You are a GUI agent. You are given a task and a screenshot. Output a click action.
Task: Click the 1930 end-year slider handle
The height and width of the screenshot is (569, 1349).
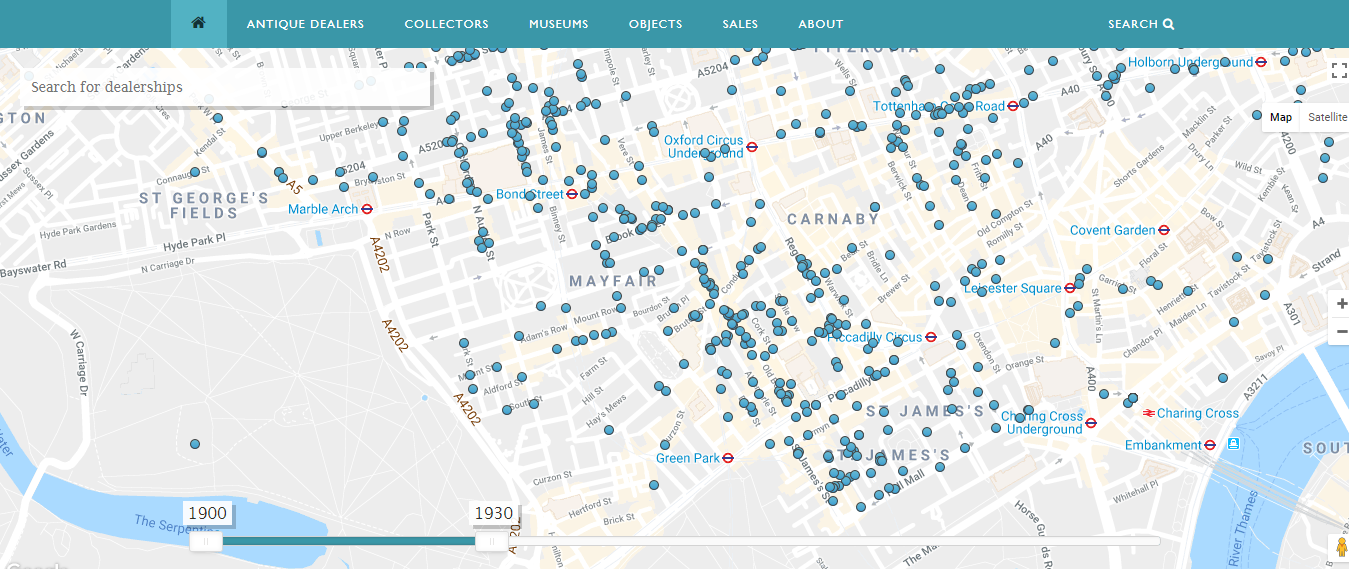click(x=490, y=541)
